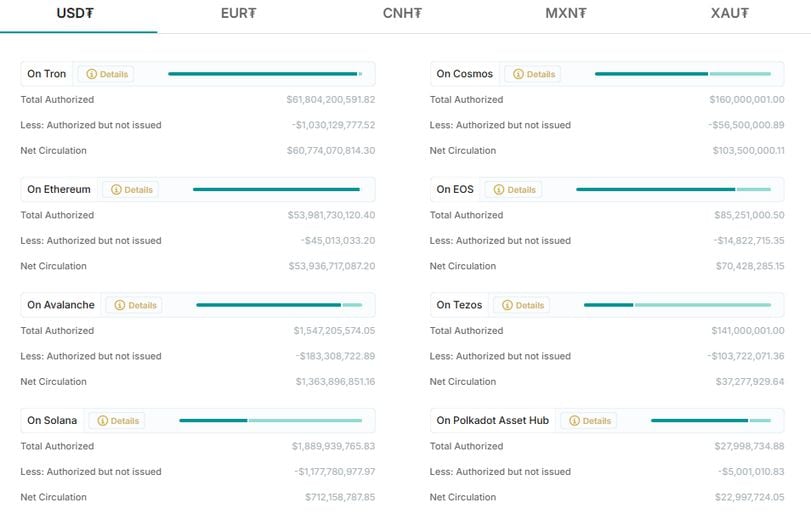Open Details text for On Cosmos
811x514 pixels.
541,74
